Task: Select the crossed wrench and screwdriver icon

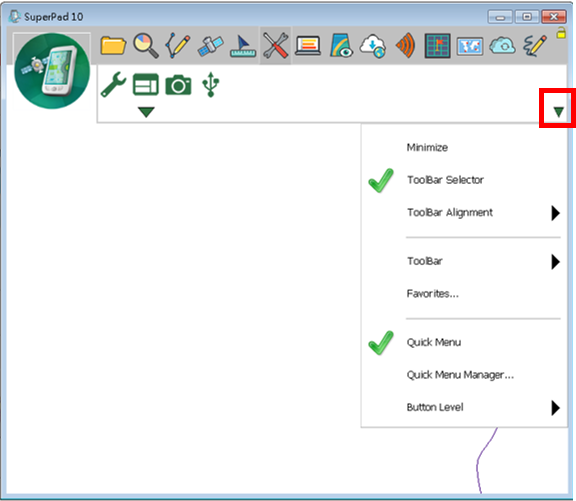Action: tap(276, 46)
